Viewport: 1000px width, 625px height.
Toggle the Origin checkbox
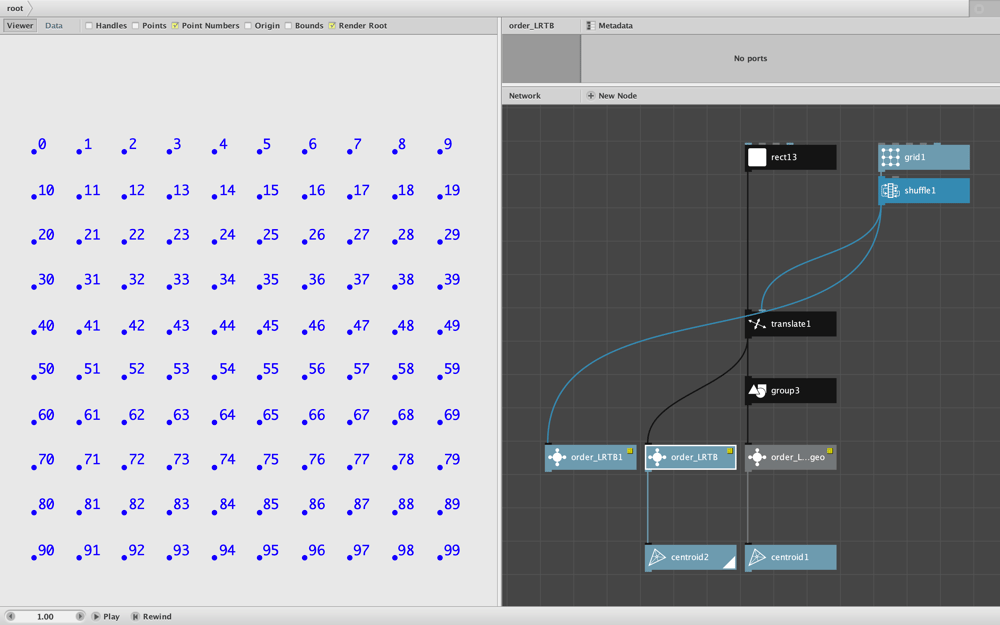[x=248, y=26]
